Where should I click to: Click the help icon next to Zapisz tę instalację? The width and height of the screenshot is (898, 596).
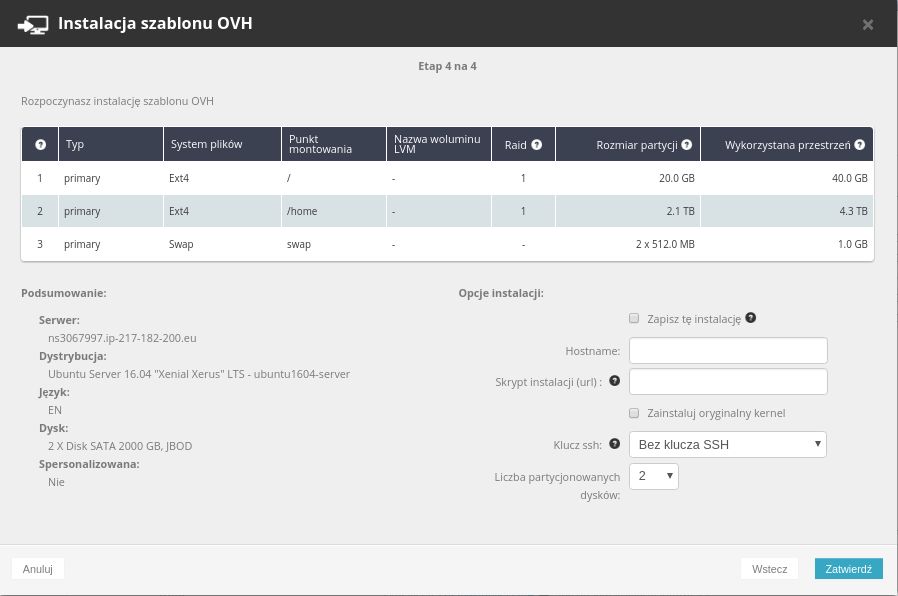[x=750, y=319]
